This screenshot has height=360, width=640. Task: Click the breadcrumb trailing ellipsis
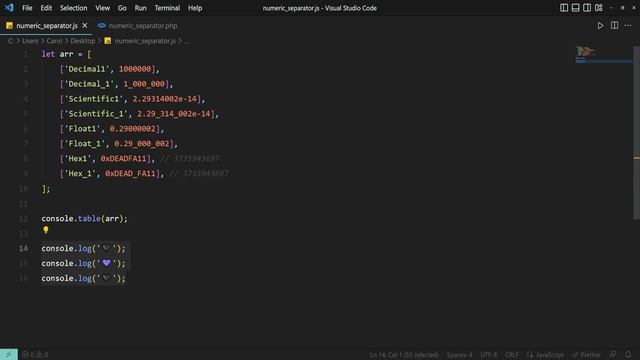click(187, 41)
